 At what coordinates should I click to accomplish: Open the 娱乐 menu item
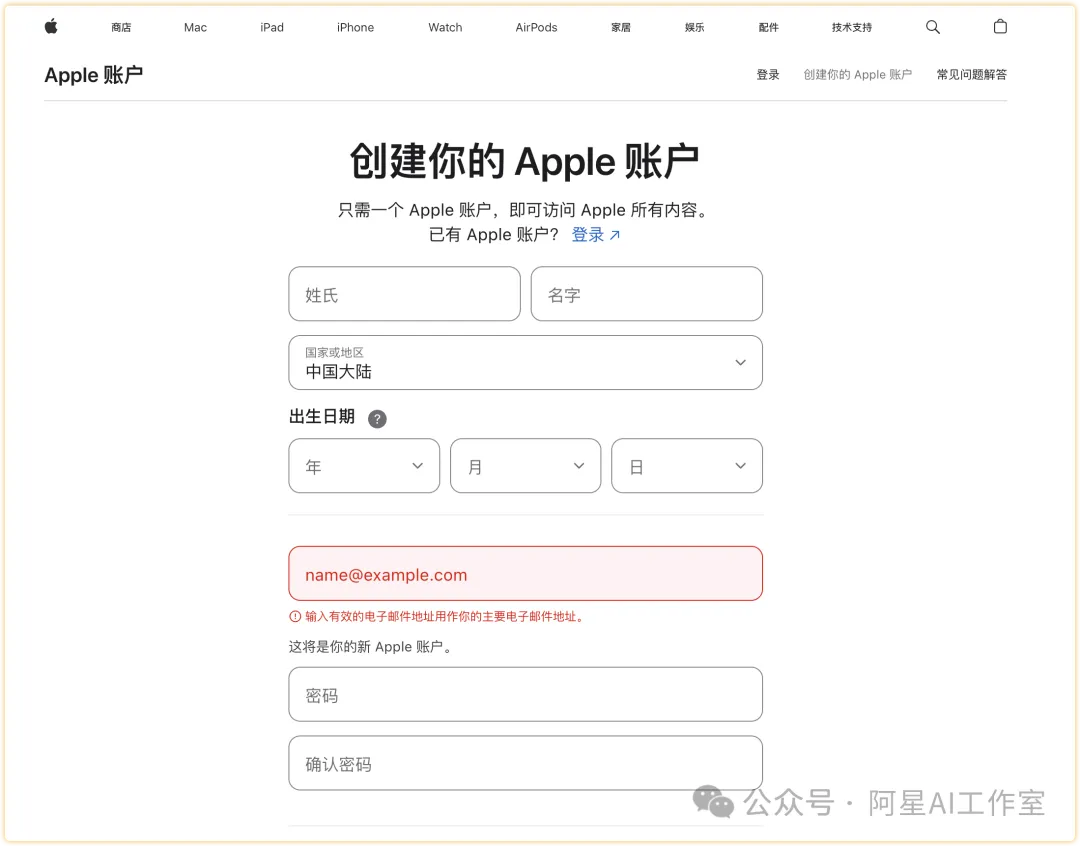694,28
